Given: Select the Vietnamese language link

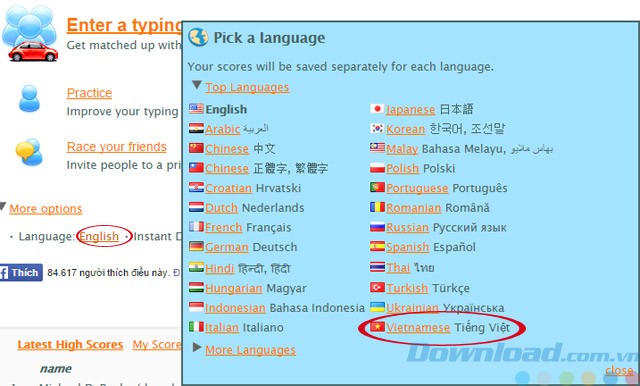Looking at the screenshot, I should pos(418,327).
